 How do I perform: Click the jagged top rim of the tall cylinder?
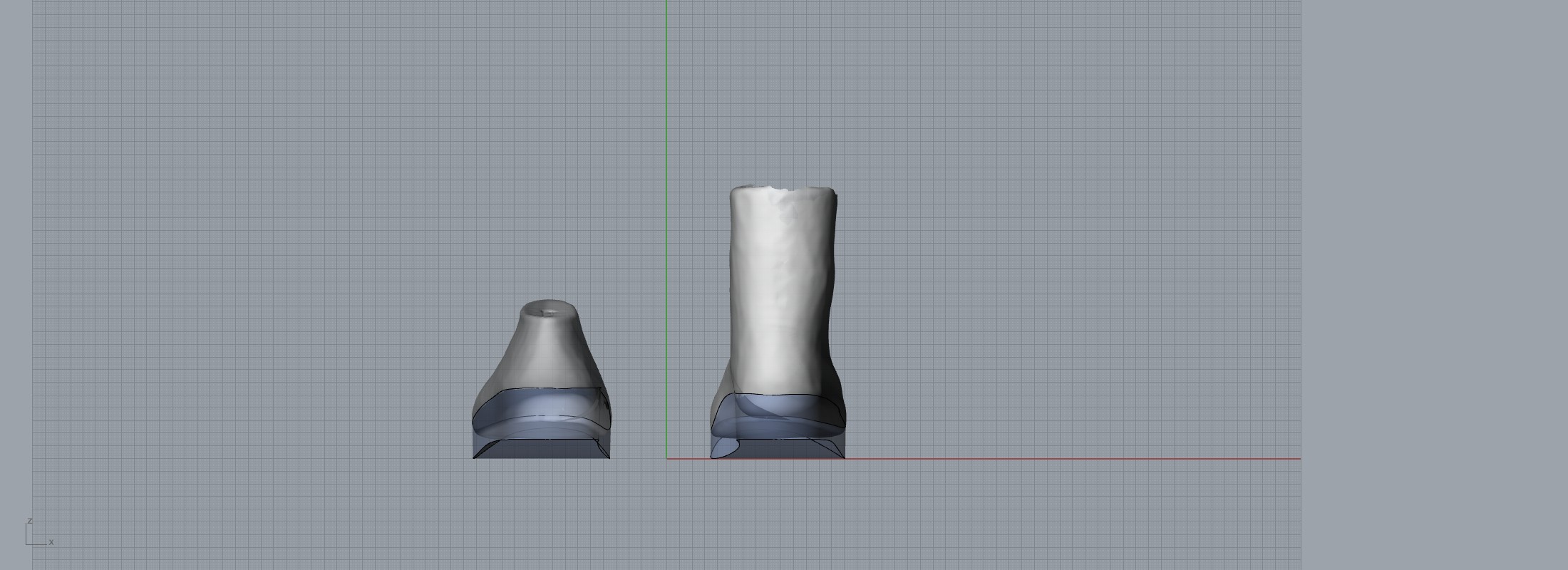(784, 189)
